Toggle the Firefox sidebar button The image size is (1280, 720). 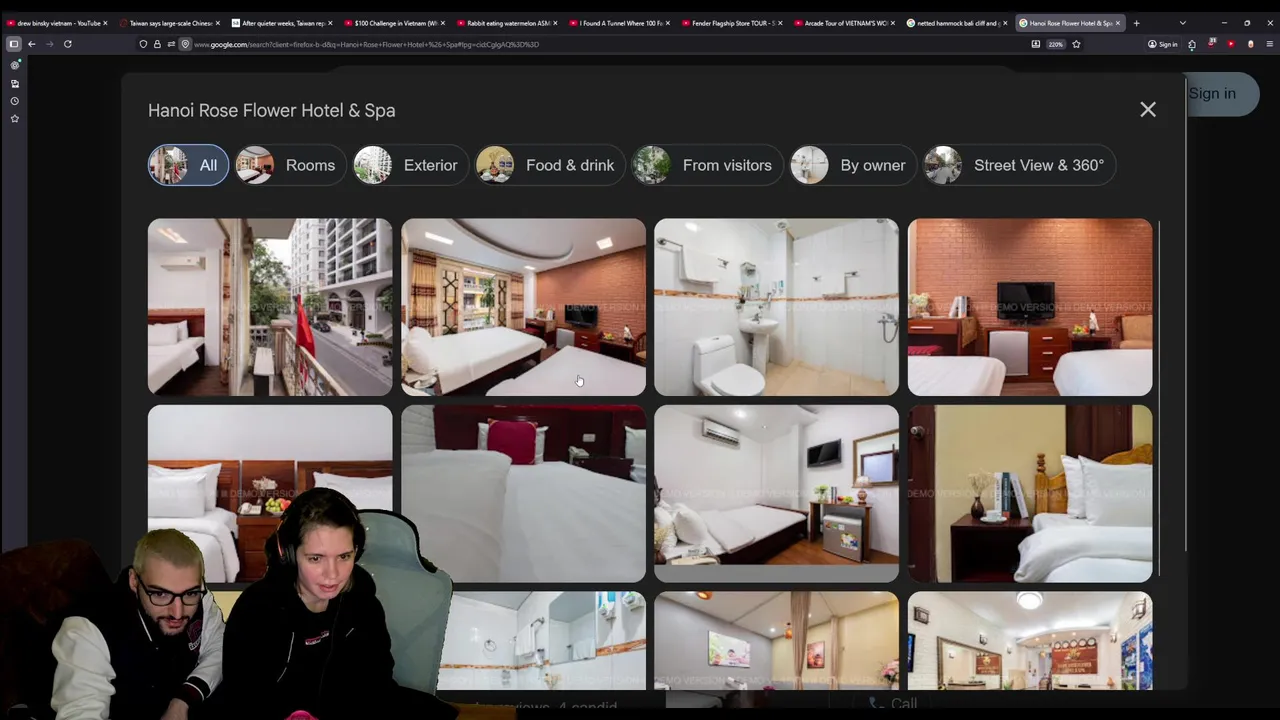click(x=14, y=44)
